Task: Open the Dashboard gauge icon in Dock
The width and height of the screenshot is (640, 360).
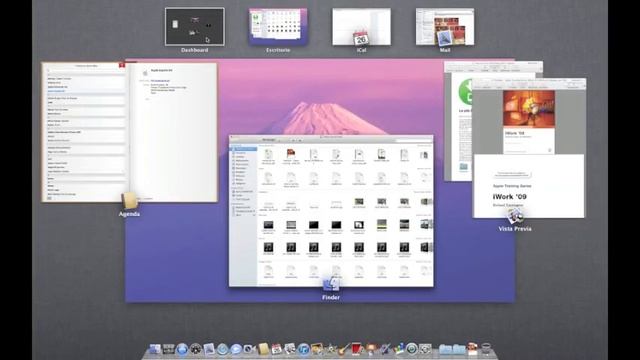Action: point(196,349)
